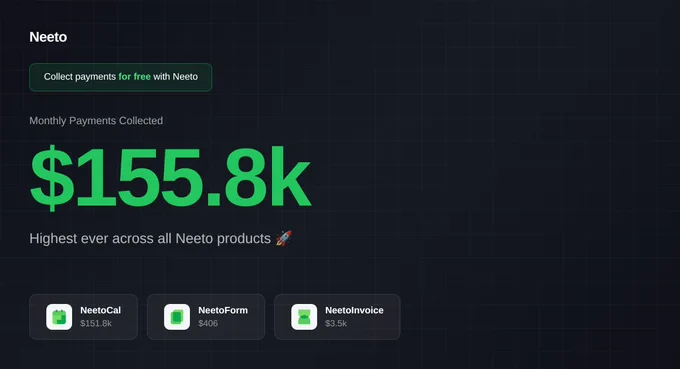Select the NeetoInvoice label

point(354,310)
